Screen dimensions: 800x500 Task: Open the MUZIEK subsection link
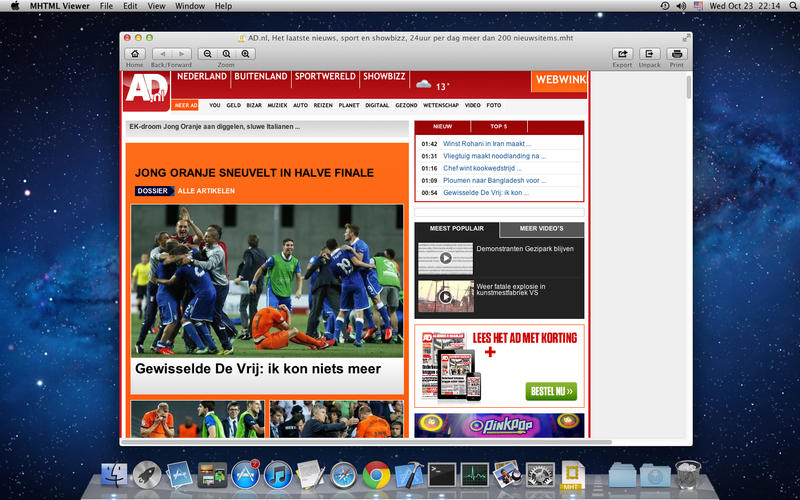[278, 105]
